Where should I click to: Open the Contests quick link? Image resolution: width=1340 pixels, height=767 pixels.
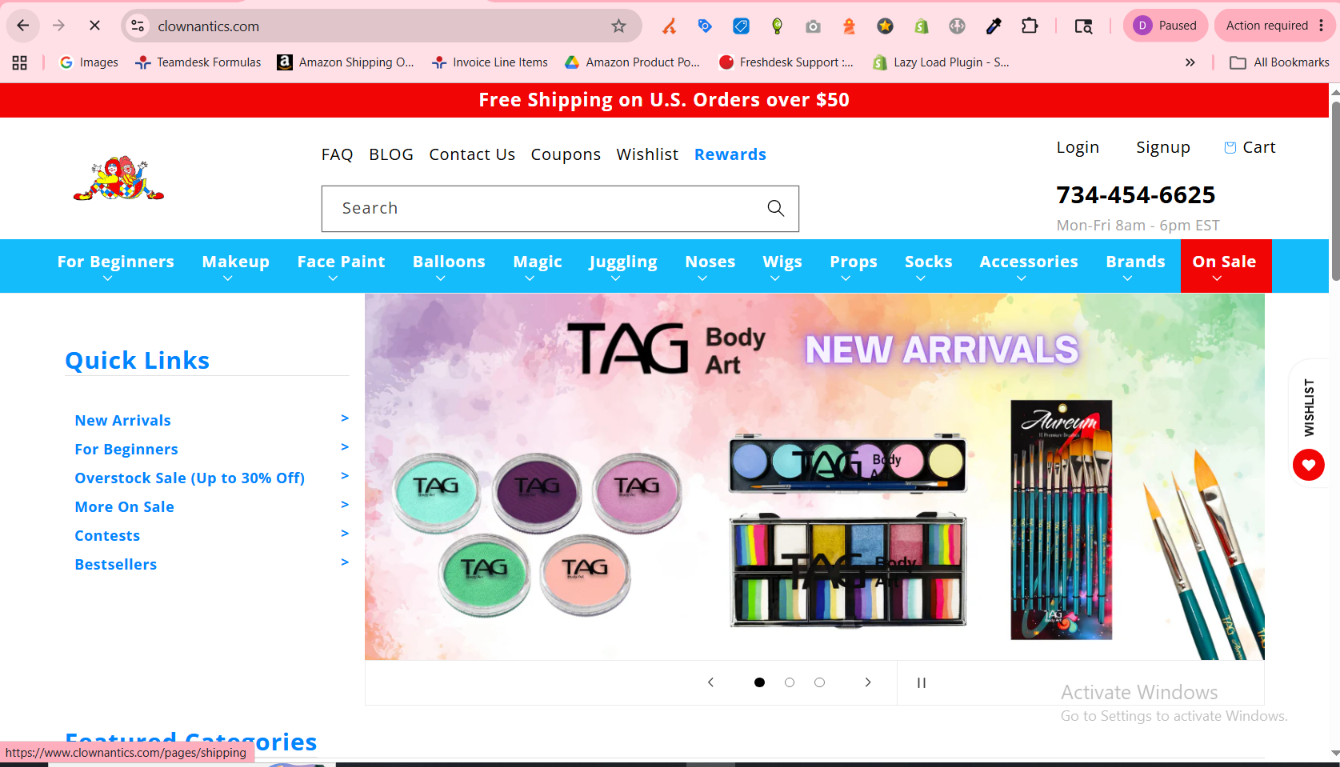107,536
